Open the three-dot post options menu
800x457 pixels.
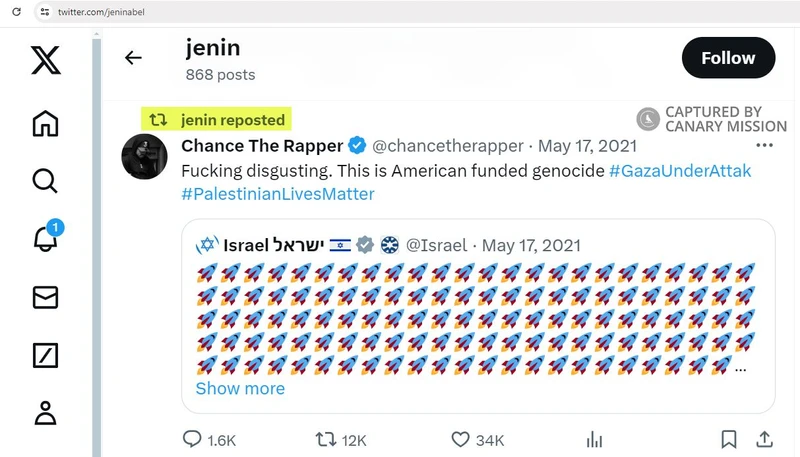coord(764,146)
